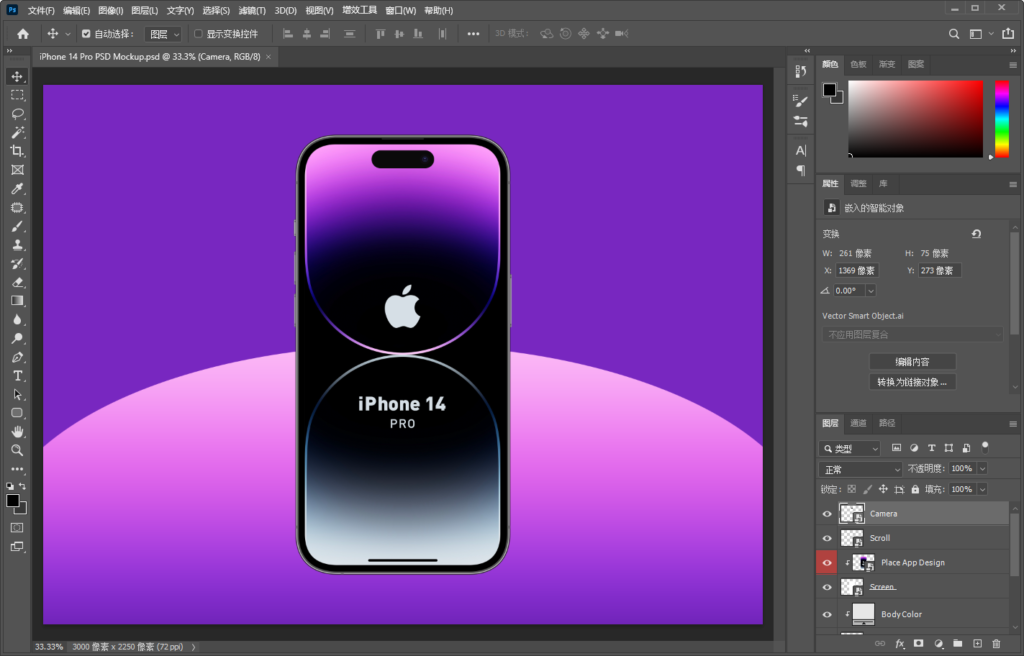The image size is (1024, 656).
Task: Add a layer mask from the Layers panel
Action: point(918,644)
